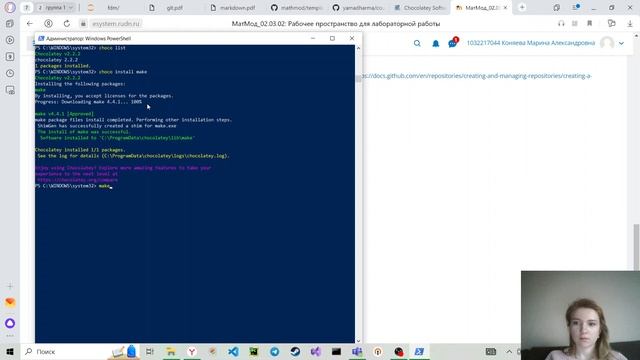Open the Chocolatey Software tab
640x360 pixels.
click(419, 8)
